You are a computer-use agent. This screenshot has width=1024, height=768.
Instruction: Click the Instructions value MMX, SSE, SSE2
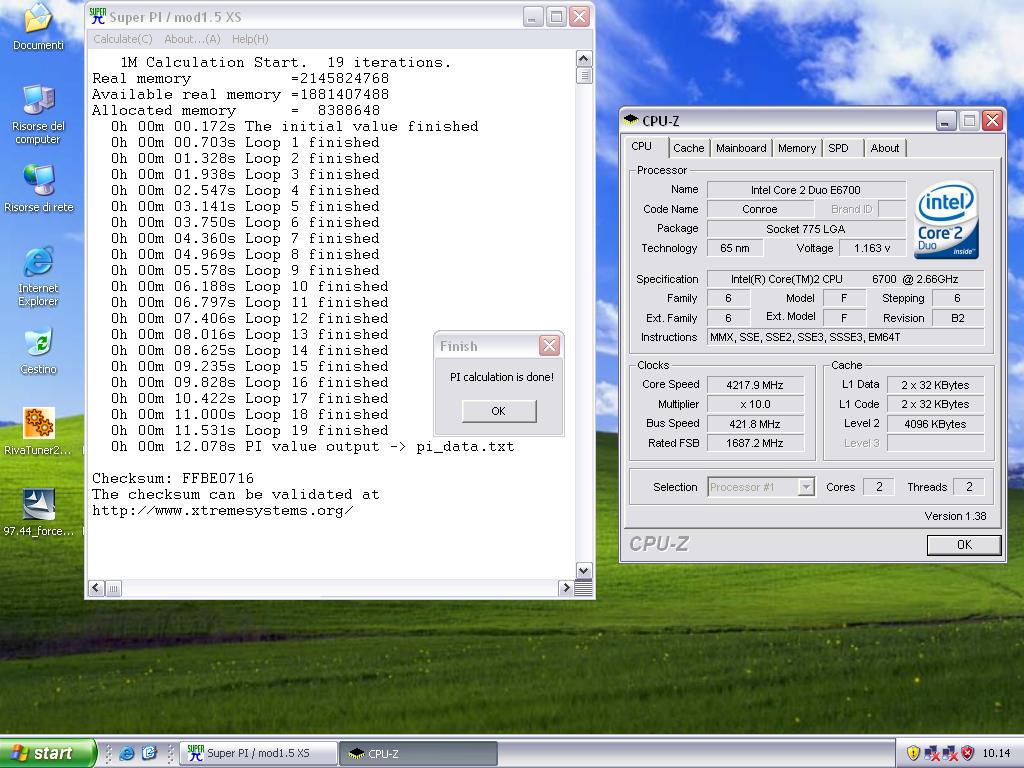click(845, 337)
